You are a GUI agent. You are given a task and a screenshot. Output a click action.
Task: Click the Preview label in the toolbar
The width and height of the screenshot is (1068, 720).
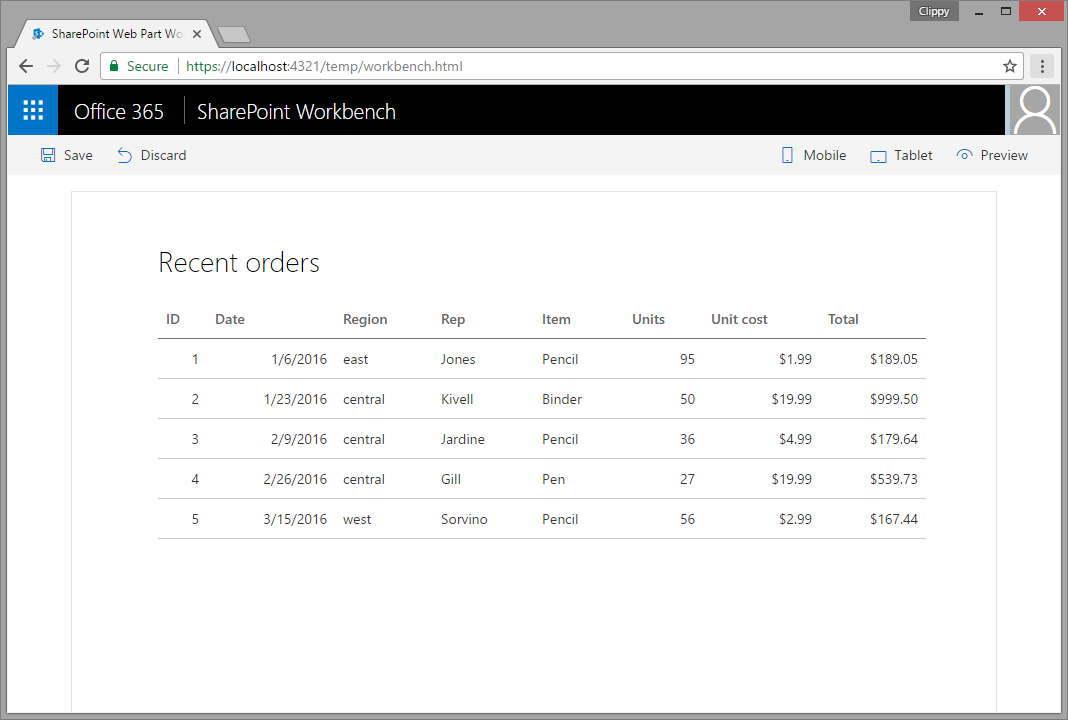(1004, 155)
